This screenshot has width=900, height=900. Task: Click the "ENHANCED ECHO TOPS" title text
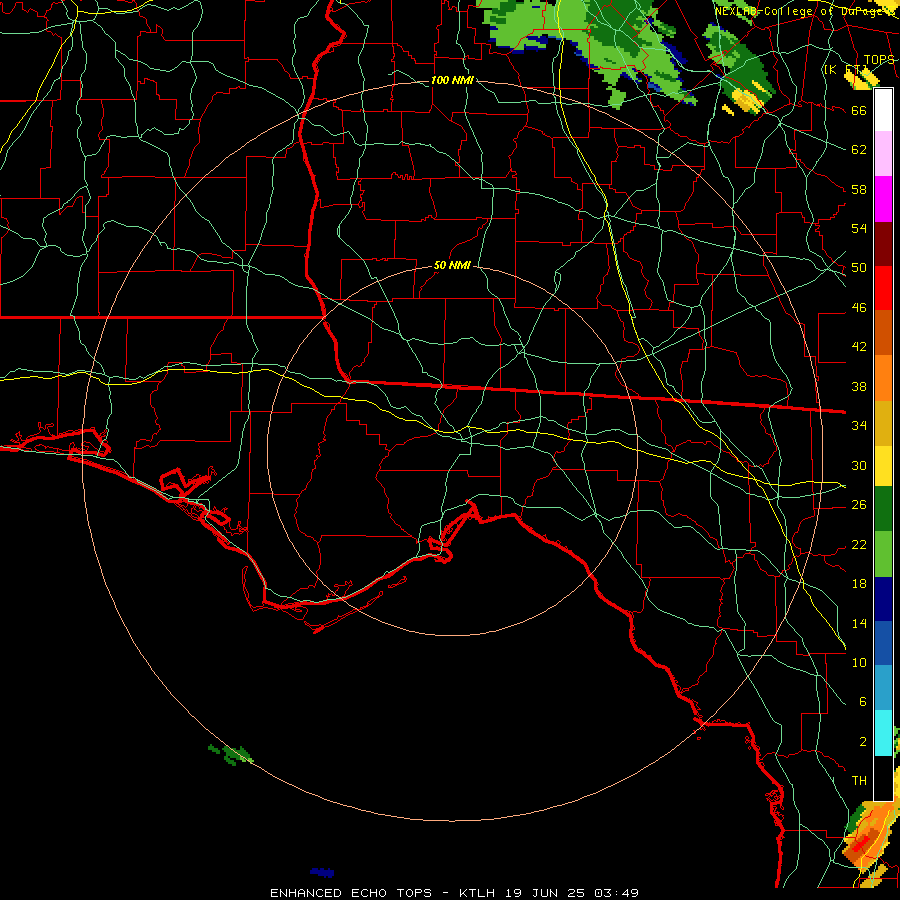tap(351, 893)
